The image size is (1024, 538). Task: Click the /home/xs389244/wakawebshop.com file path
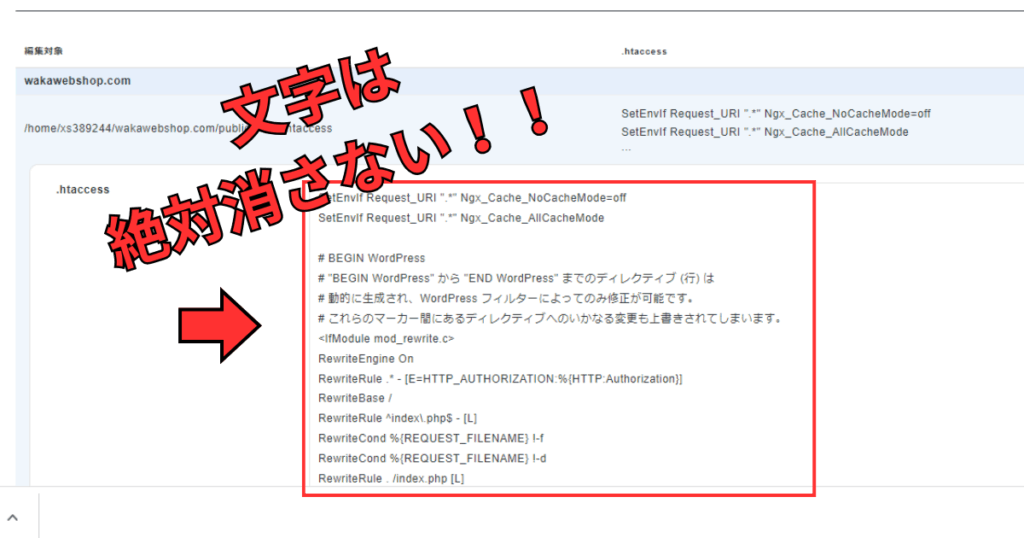pyautogui.click(x=130, y=128)
